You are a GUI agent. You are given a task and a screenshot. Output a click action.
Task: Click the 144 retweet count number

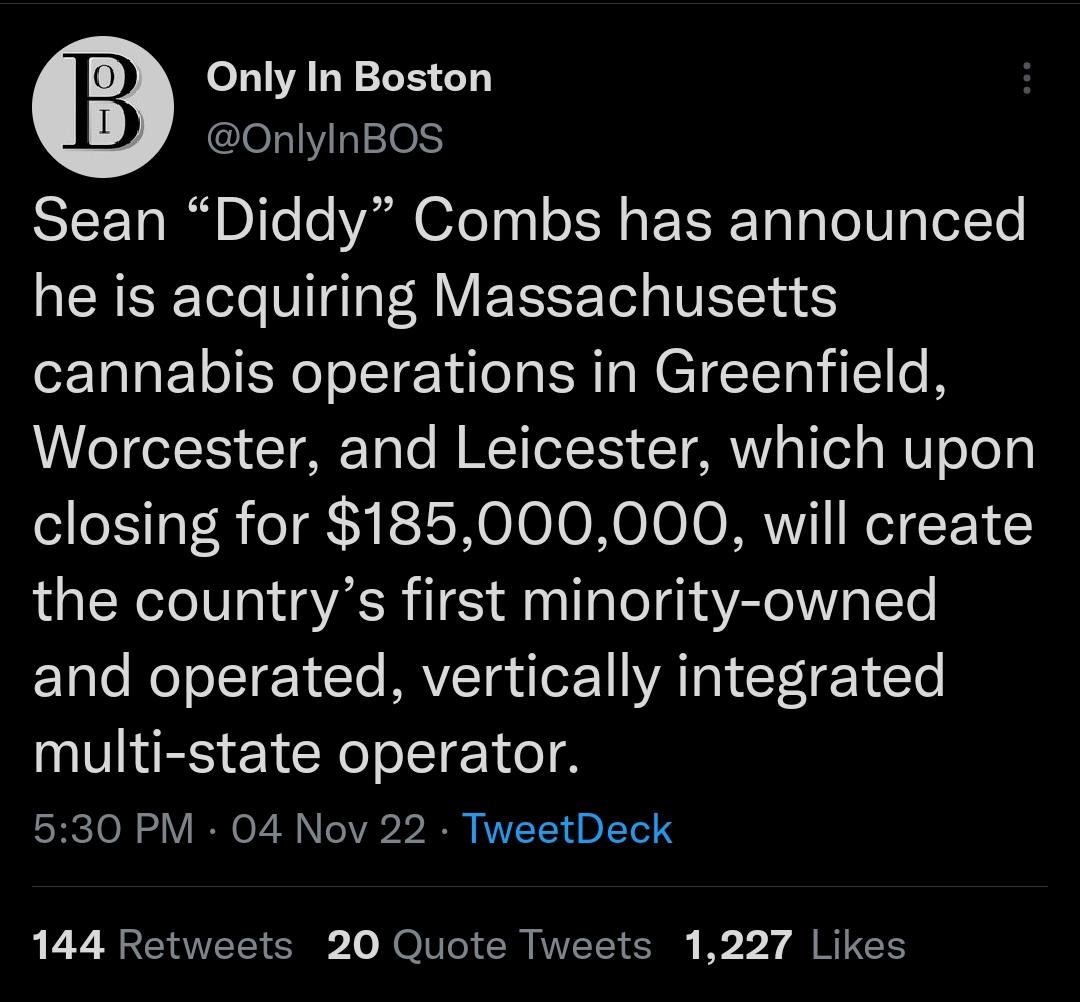(68, 945)
